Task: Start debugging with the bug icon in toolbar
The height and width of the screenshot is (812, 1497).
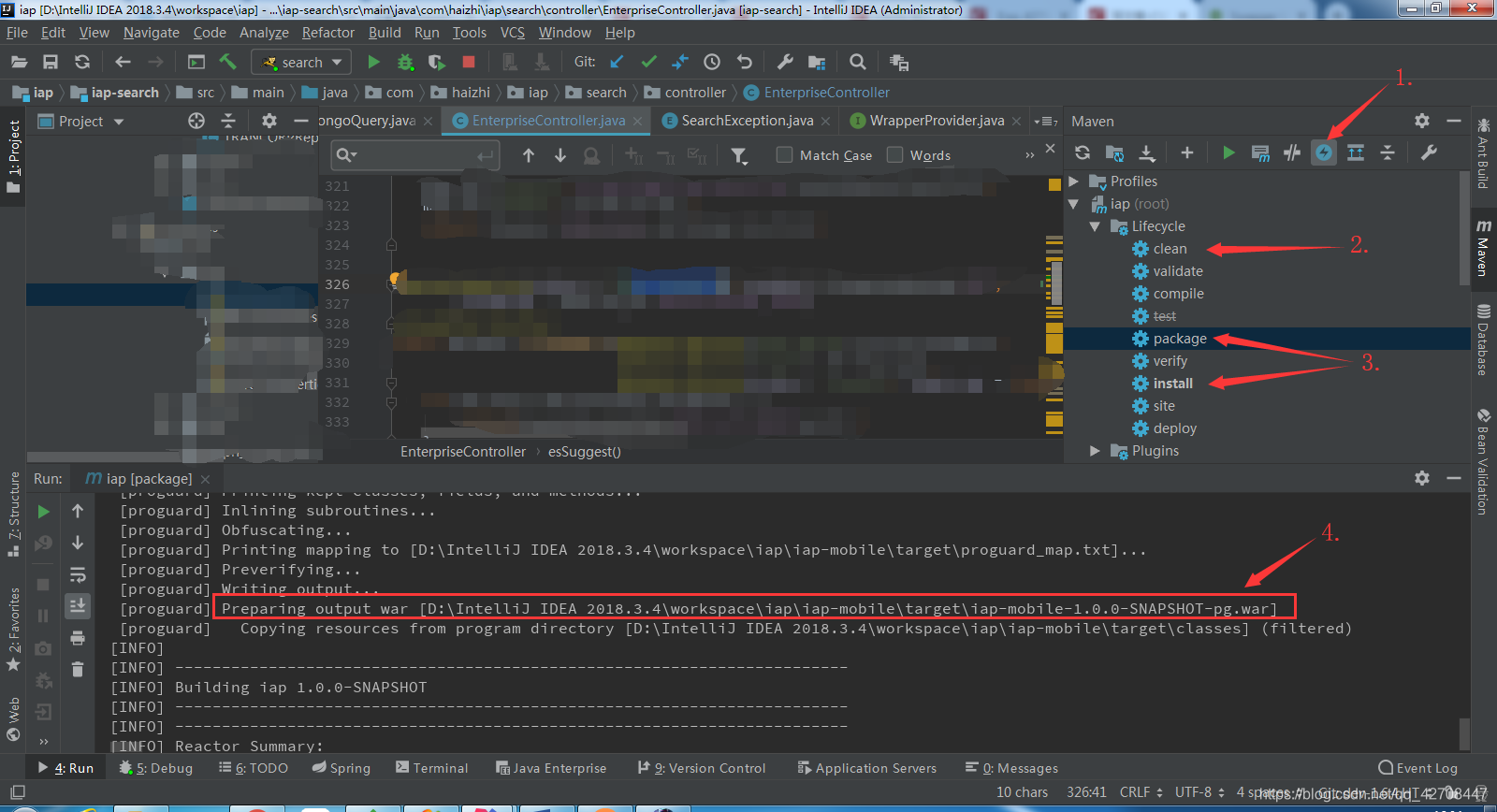Action: pos(405,62)
